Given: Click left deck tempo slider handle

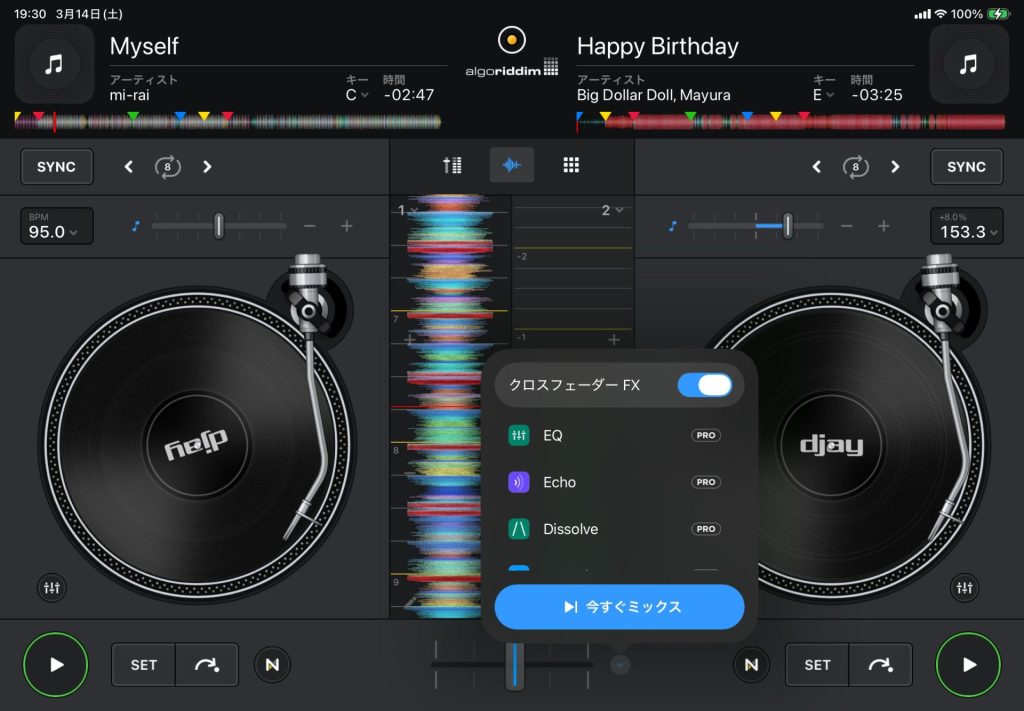Looking at the screenshot, I should tap(218, 227).
